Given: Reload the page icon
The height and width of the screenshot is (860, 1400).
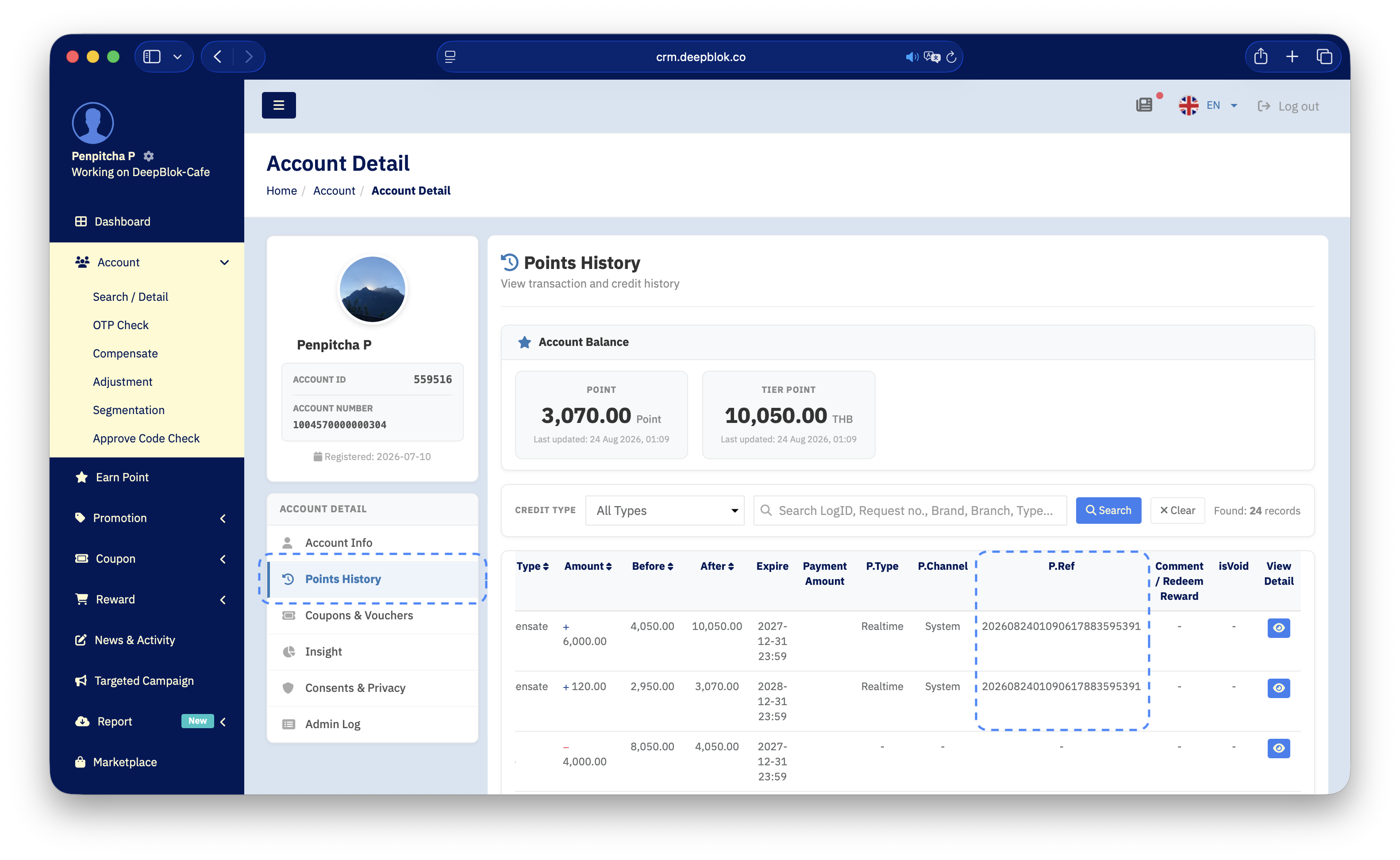Looking at the screenshot, I should [951, 57].
